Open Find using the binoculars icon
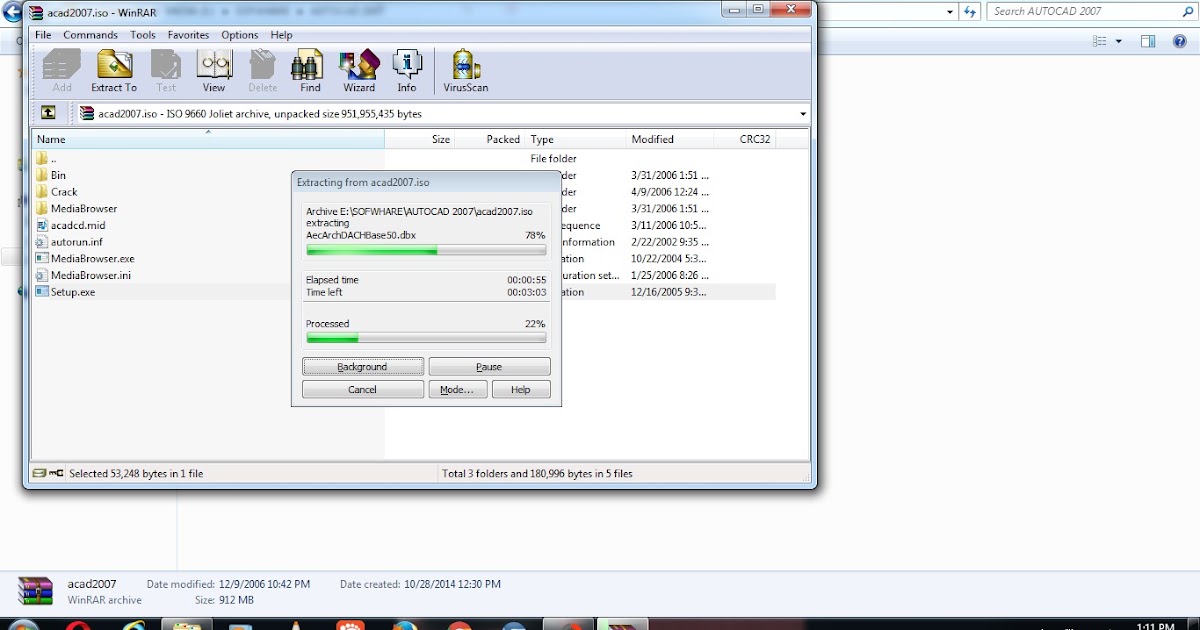 pyautogui.click(x=309, y=70)
